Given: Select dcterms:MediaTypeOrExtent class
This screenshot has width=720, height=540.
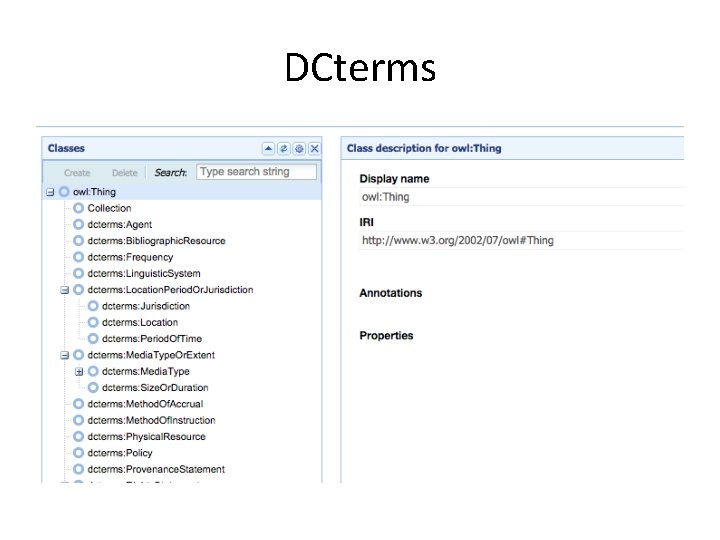Looking at the screenshot, I should (x=151, y=355).
